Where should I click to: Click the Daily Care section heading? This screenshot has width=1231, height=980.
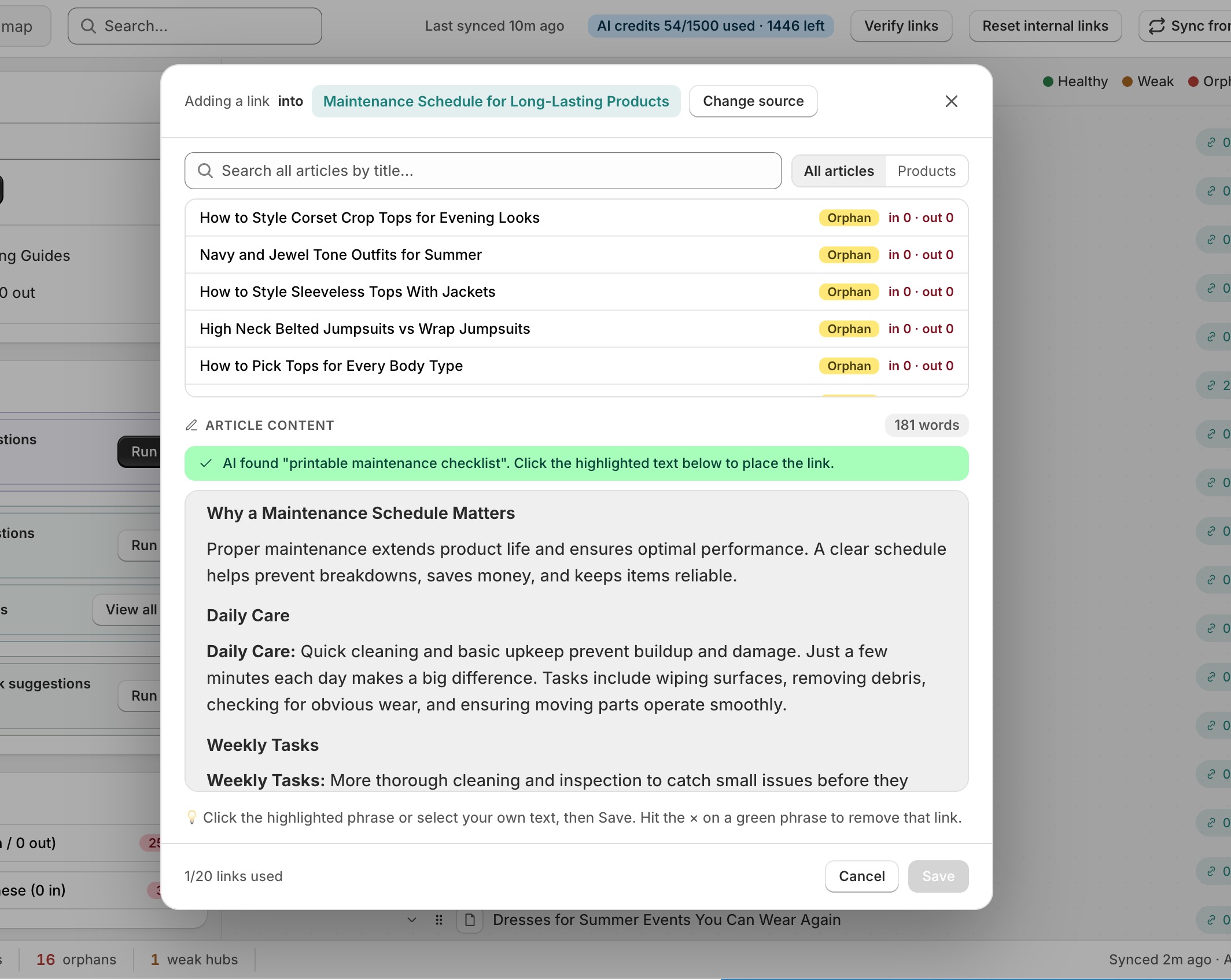pos(248,616)
